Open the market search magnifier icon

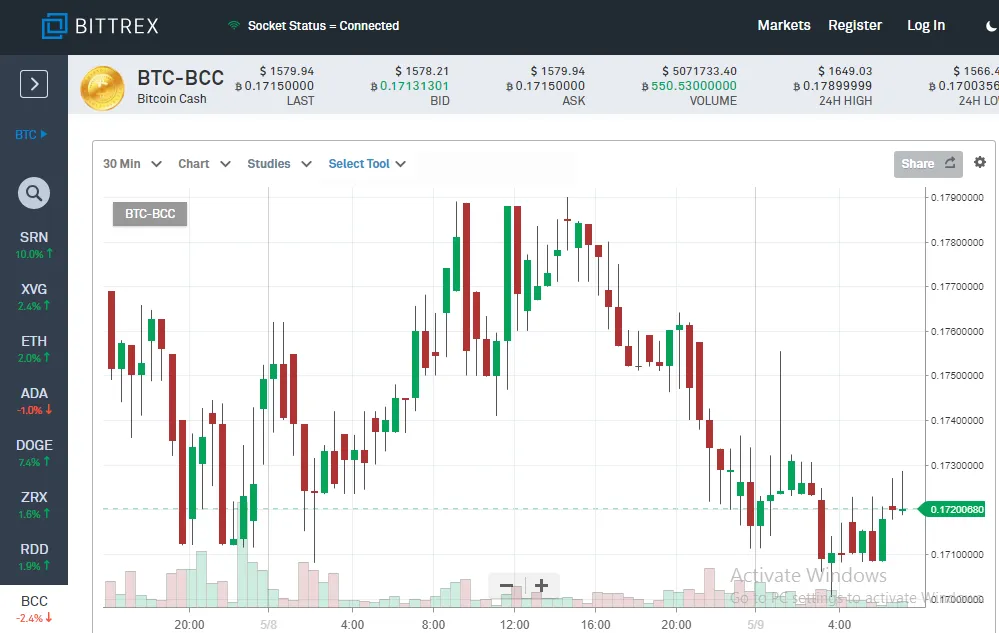click(34, 193)
